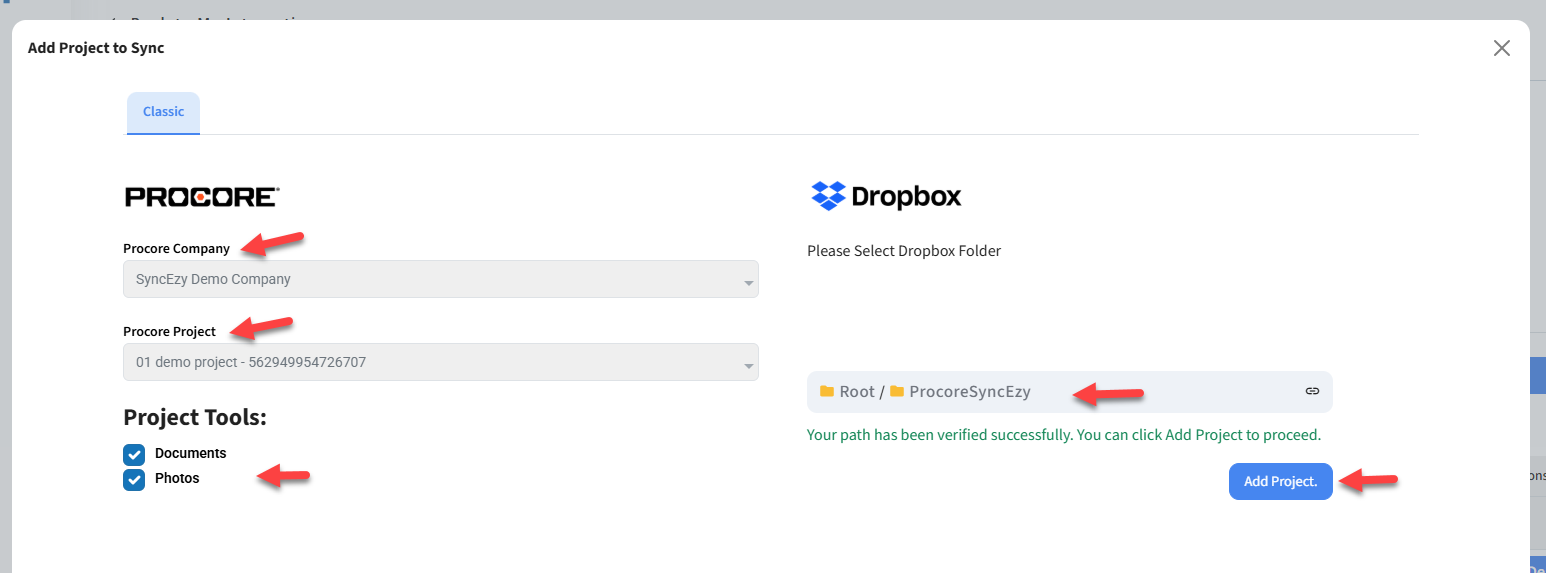The width and height of the screenshot is (1546, 573).
Task: Click the Project Tools heading
Action: pos(195,417)
